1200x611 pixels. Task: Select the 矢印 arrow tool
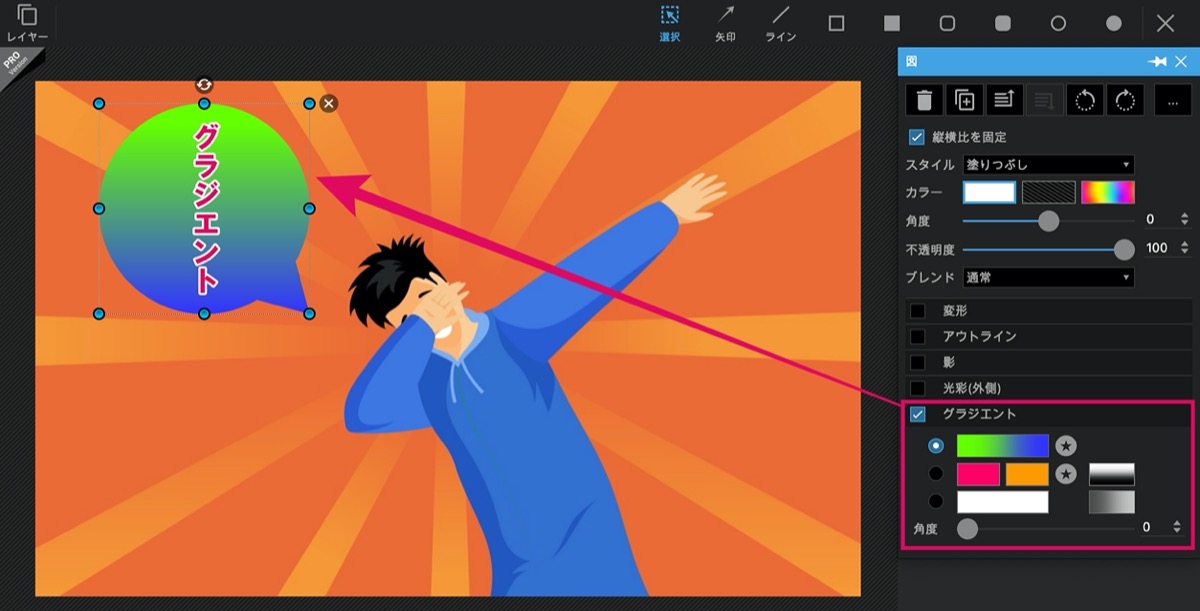coord(725,23)
